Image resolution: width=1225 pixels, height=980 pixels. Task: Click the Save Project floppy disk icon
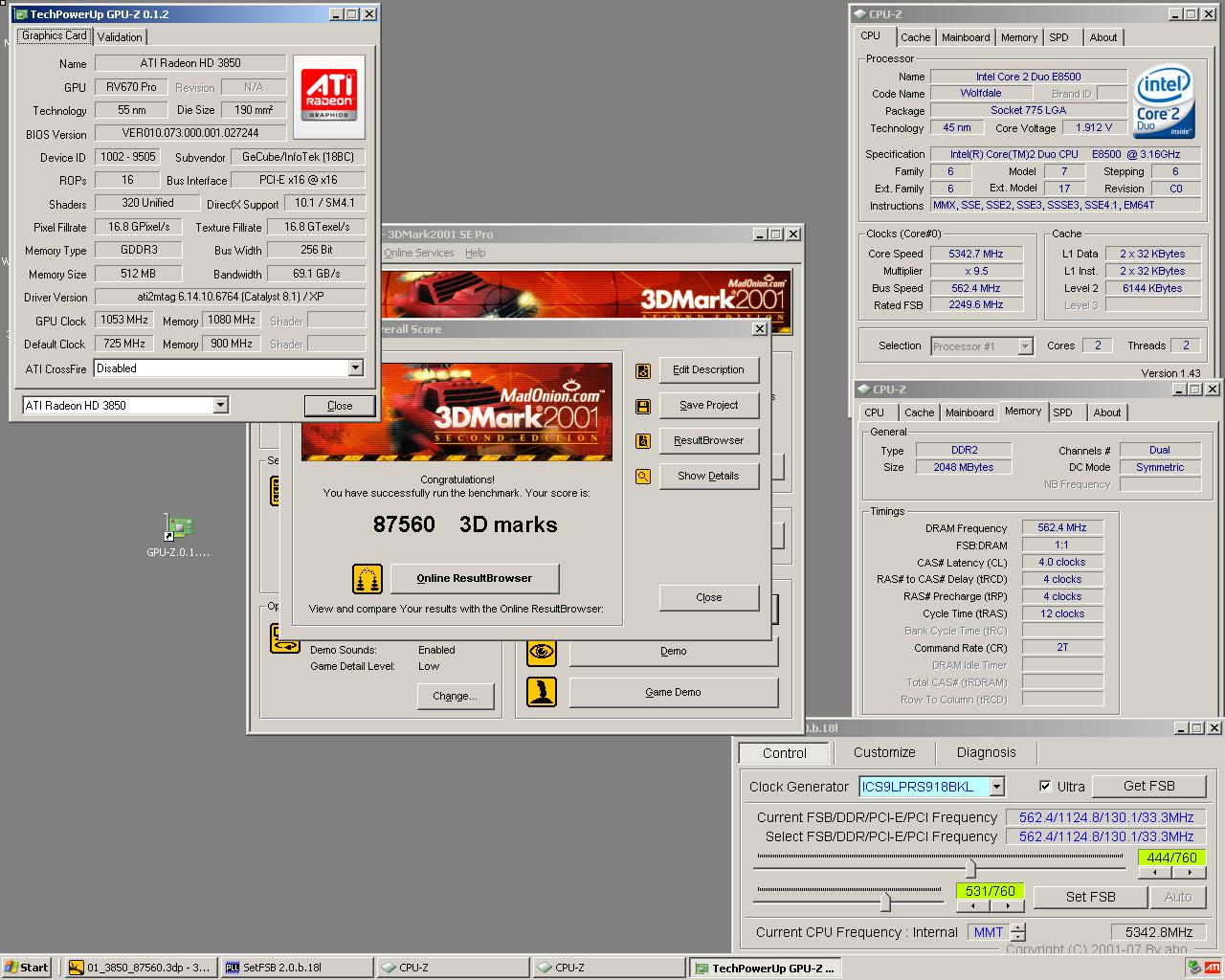[x=643, y=407]
